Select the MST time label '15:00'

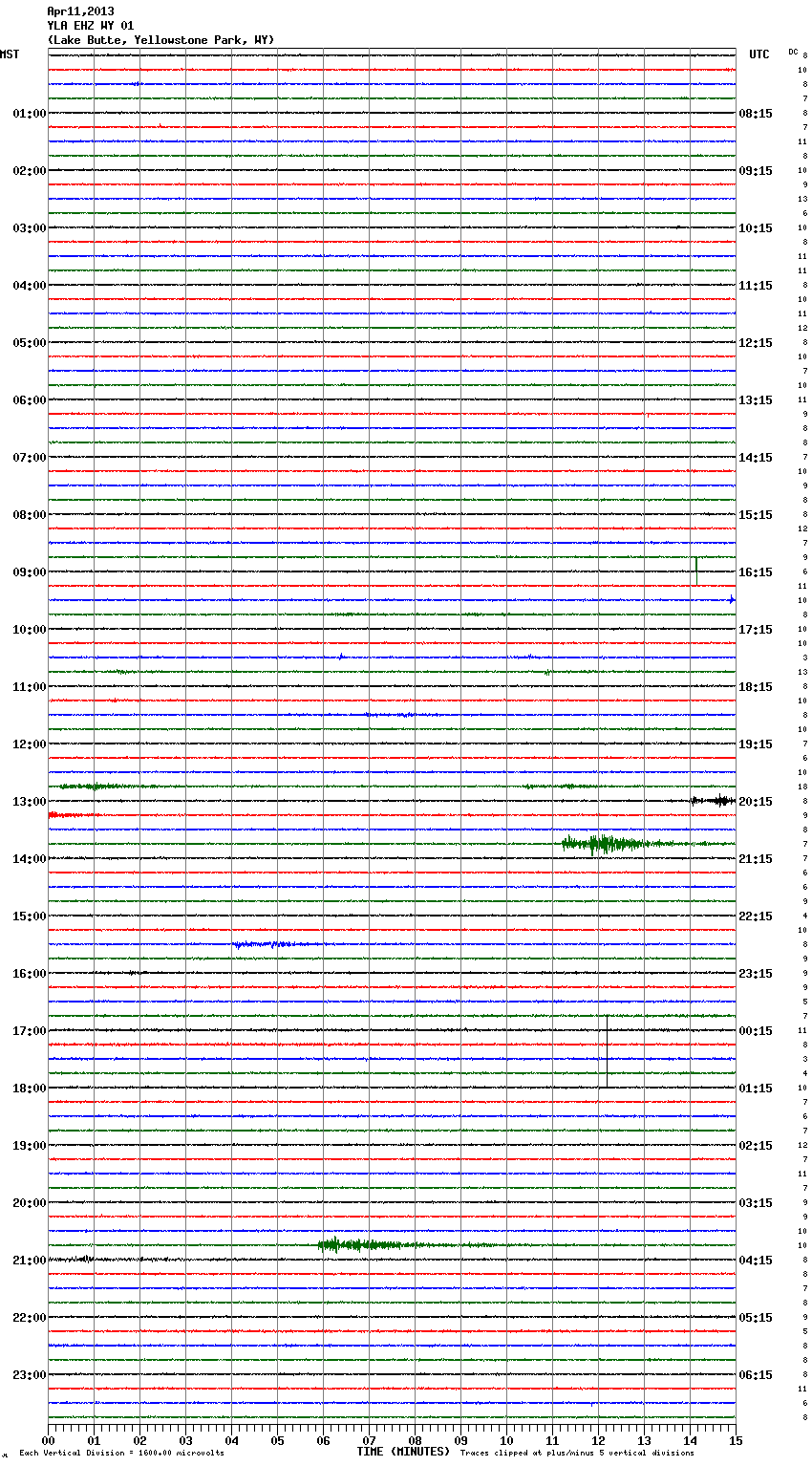(30, 916)
